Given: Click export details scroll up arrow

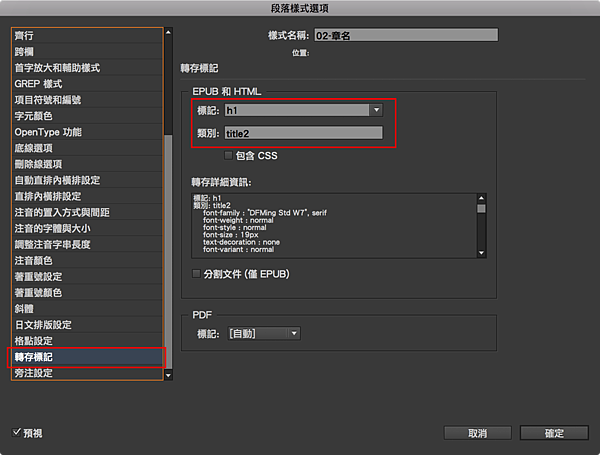Looking at the screenshot, I should pos(481,198).
